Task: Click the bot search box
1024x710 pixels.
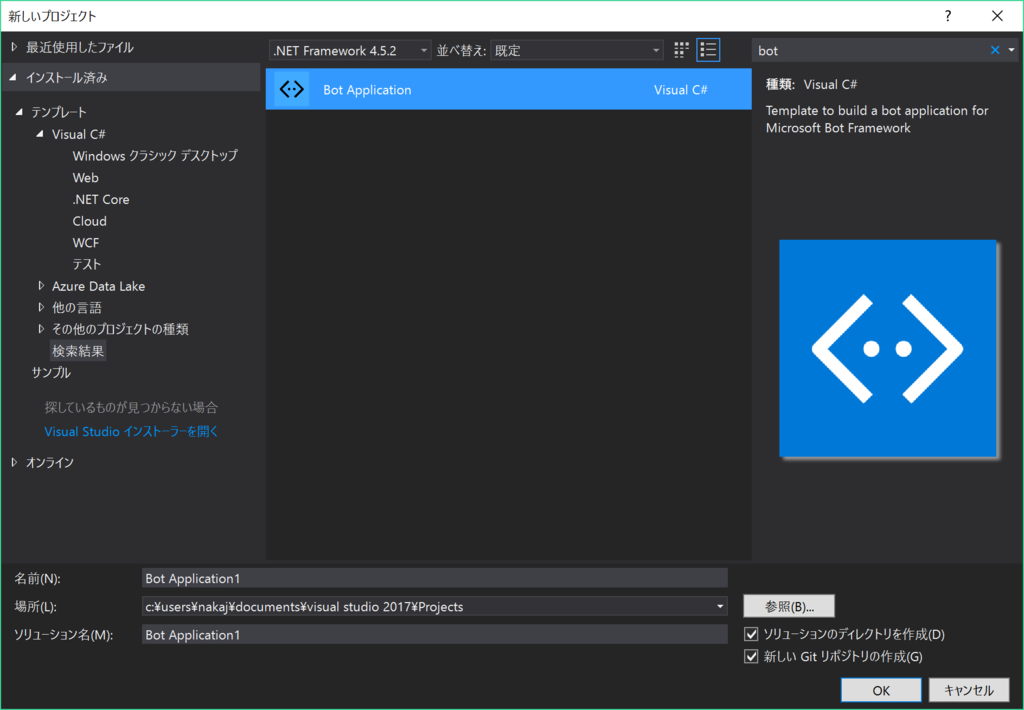Action: click(871, 50)
